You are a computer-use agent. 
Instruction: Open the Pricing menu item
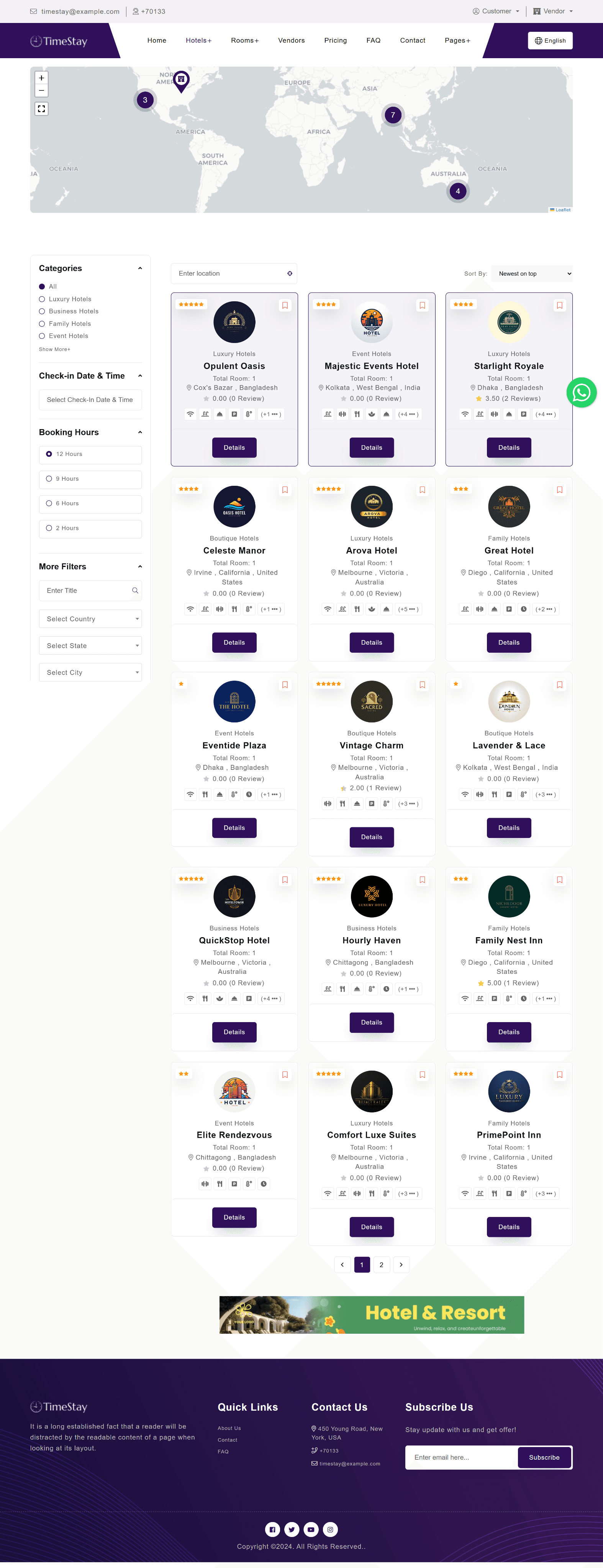pos(335,41)
